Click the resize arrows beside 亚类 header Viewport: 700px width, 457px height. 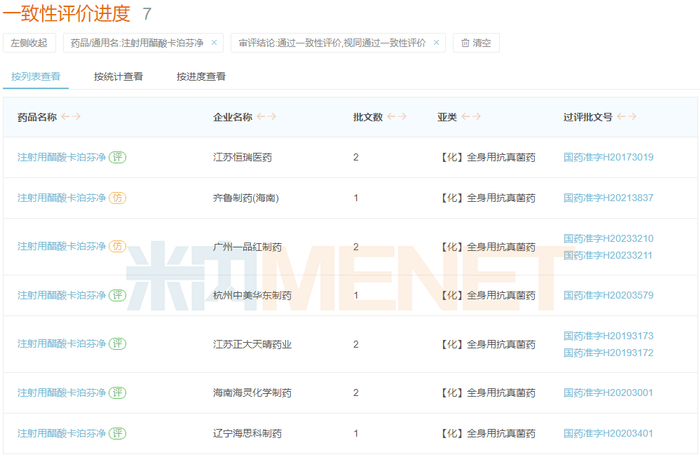471,116
